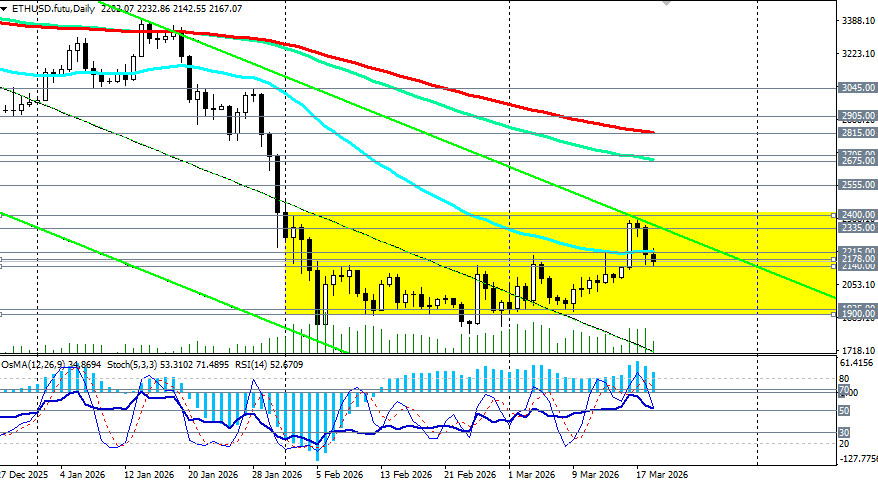Image resolution: width=878 pixels, height=485 pixels.
Task: Click the Stoch(5,3,3) indicator label
Action: click(133, 365)
